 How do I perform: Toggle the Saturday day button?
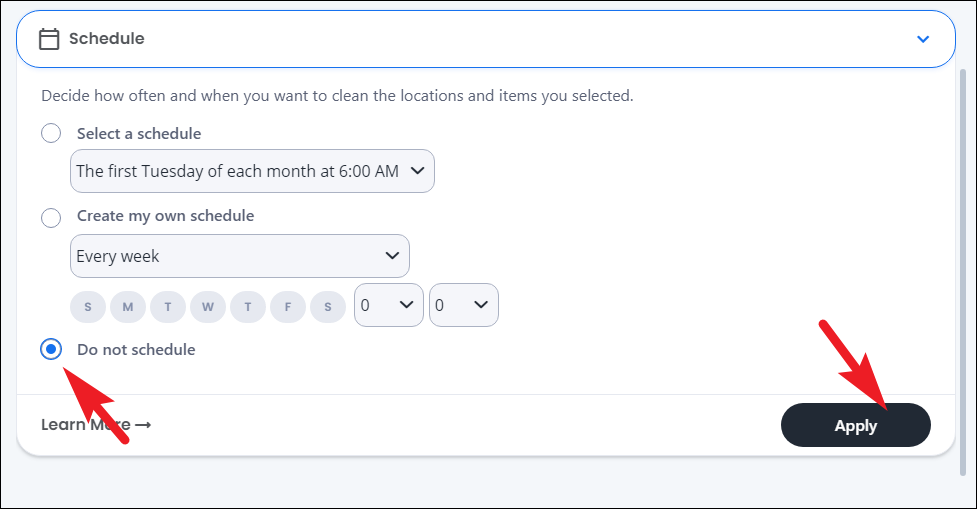[x=328, y=307]
